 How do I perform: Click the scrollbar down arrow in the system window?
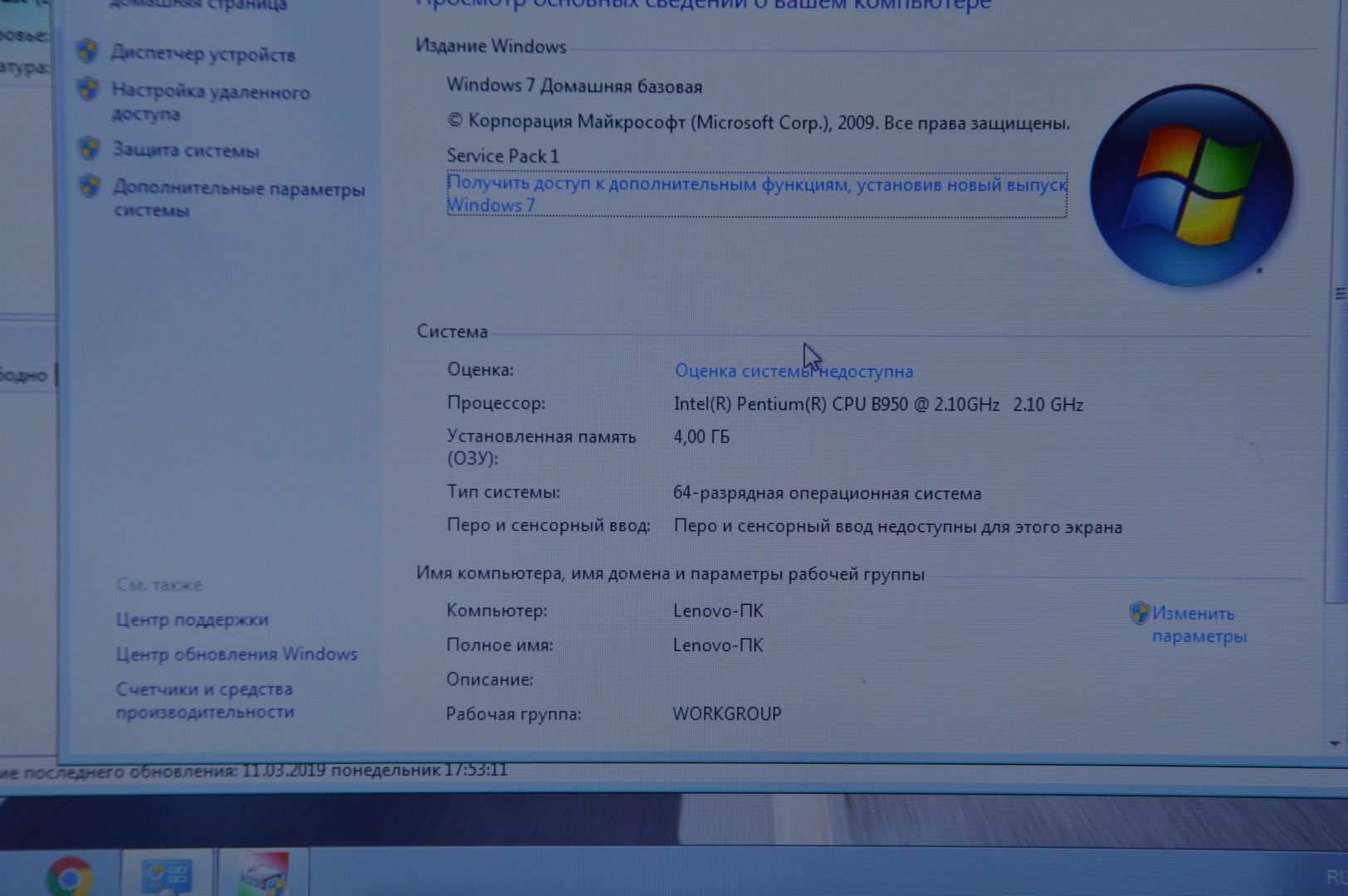tap(1334, 743)
